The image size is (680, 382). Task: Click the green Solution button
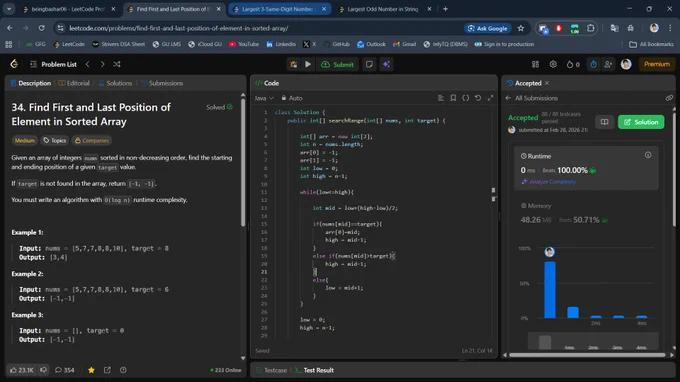[x=641, y=122]
